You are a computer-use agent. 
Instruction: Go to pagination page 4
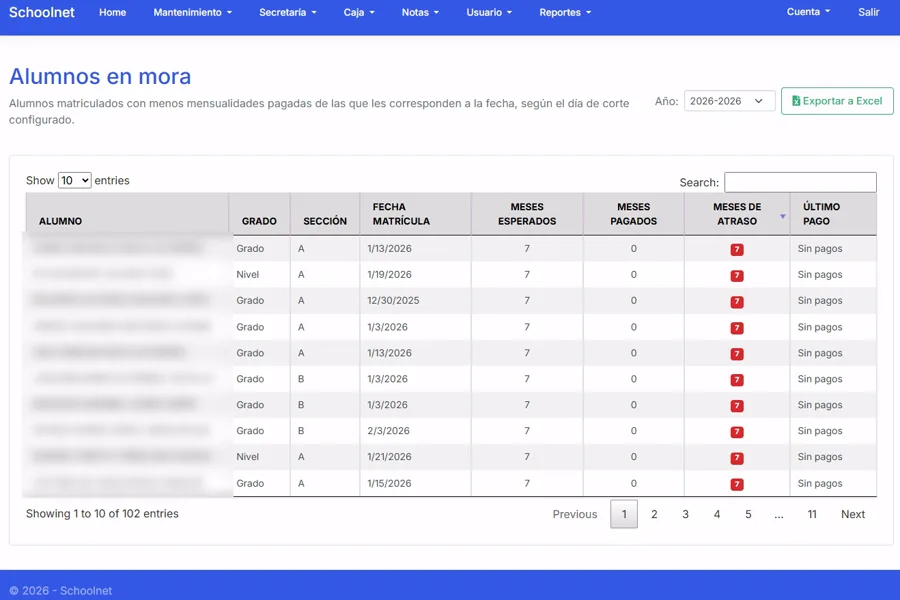point(716,514)
